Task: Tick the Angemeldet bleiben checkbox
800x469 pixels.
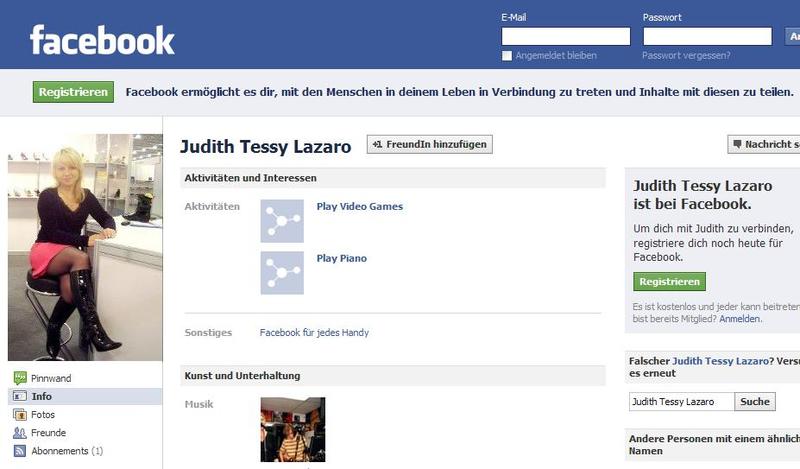Action: [x=507, y=56]
